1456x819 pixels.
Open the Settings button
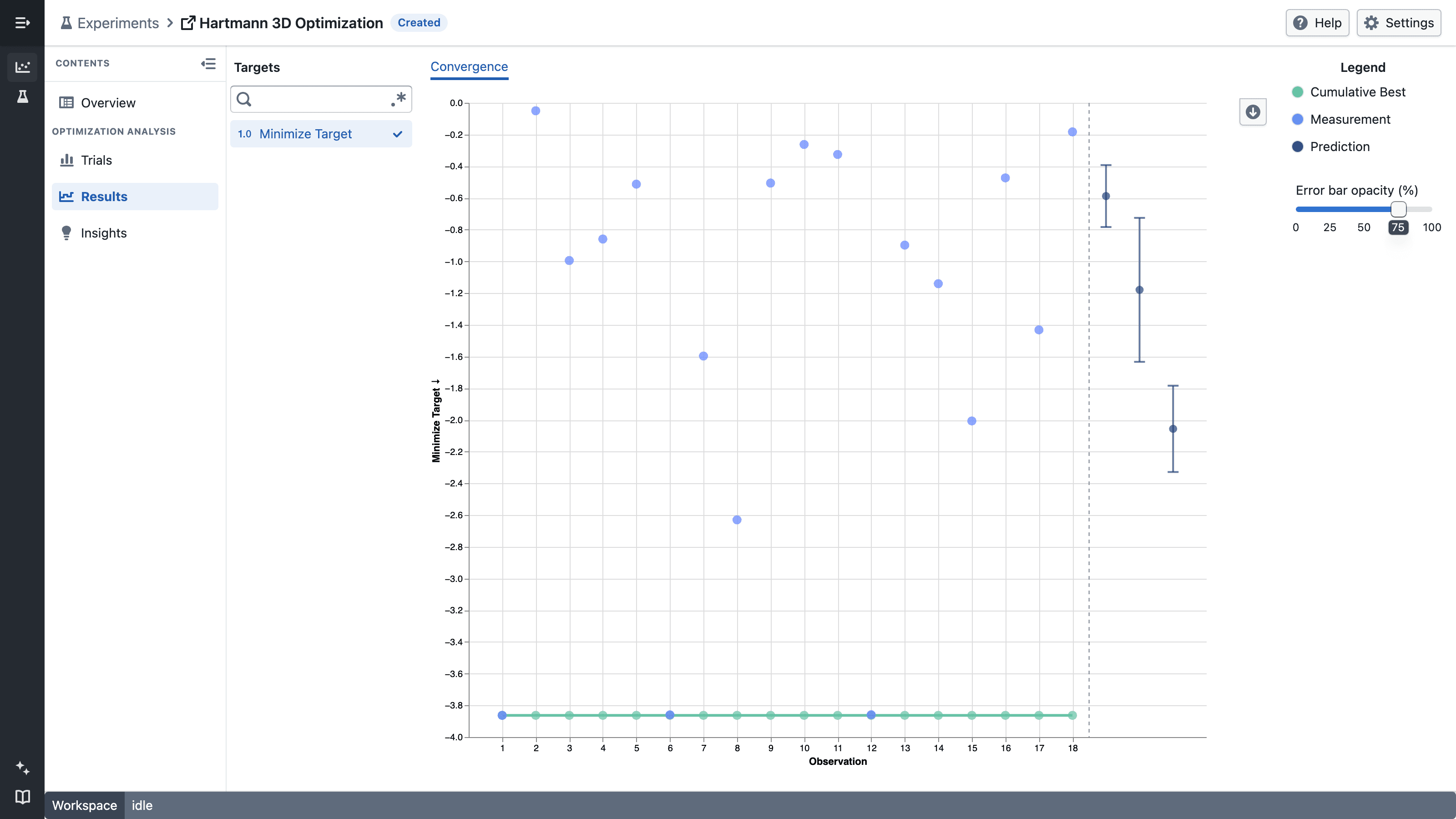[x=1398, y=23]
